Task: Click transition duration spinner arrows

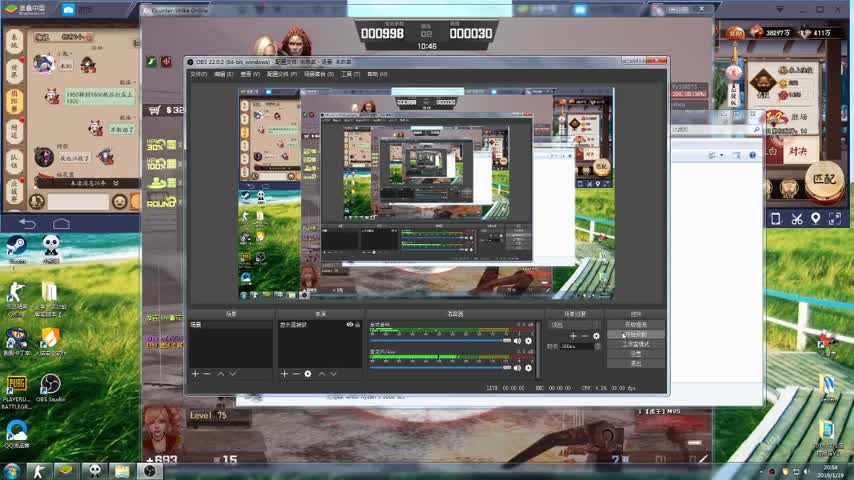Action: (598, 347)
